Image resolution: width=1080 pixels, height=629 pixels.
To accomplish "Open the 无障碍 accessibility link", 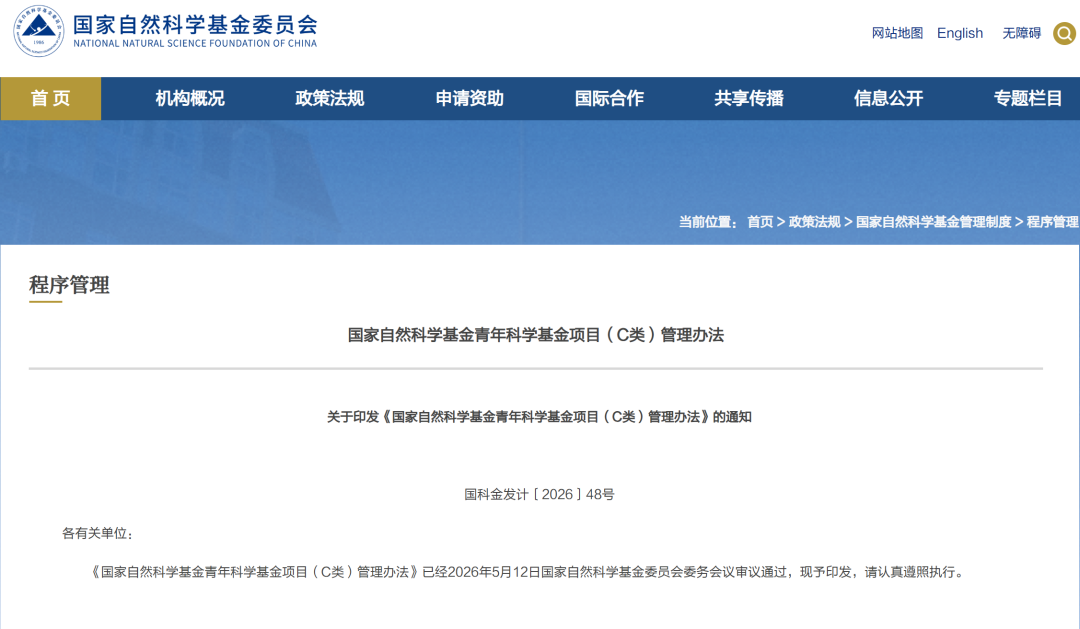I will (x=1021, y=33).
